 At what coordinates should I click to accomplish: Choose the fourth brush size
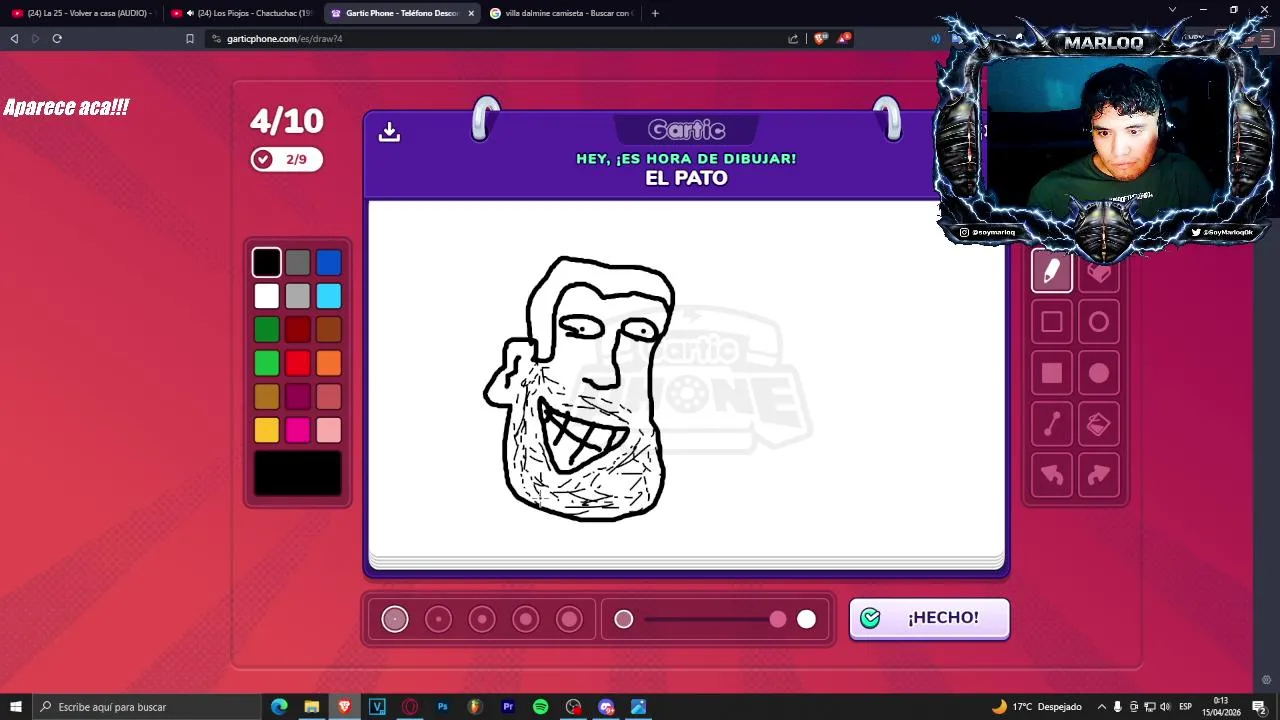526,619
